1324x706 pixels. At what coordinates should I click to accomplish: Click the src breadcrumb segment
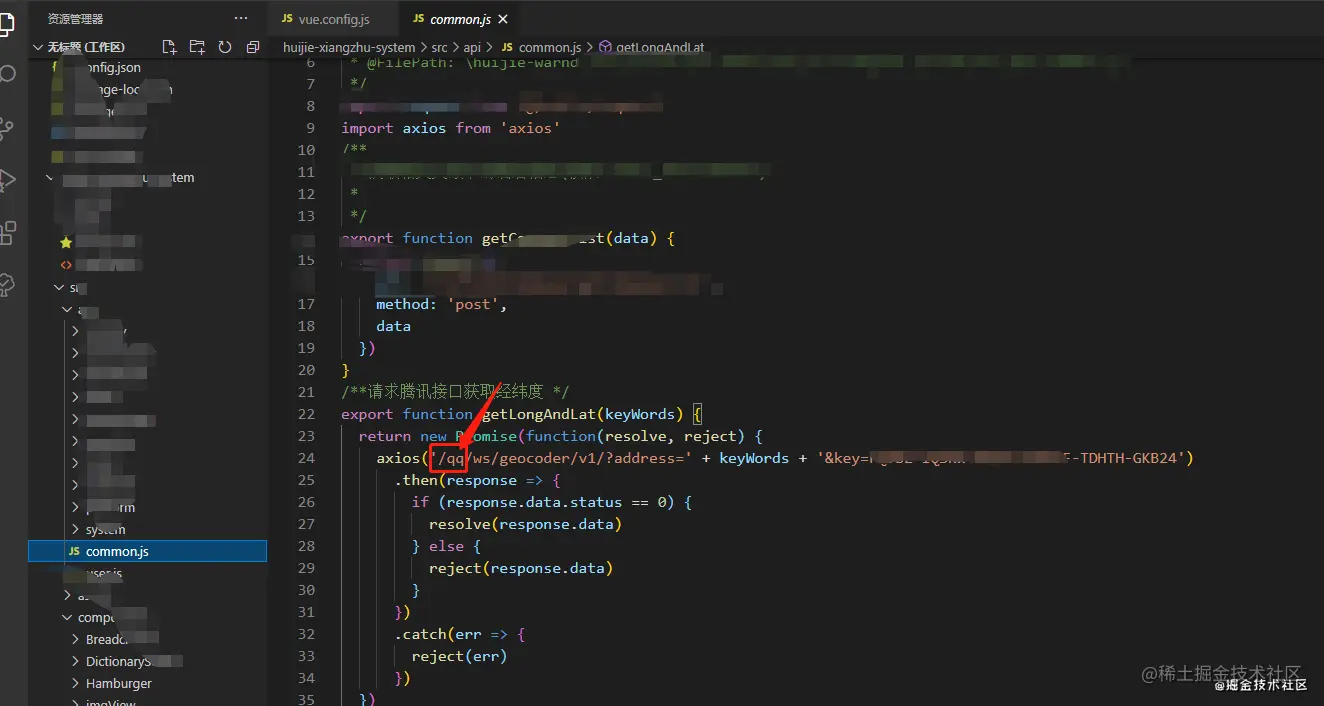tap(439, 47)
